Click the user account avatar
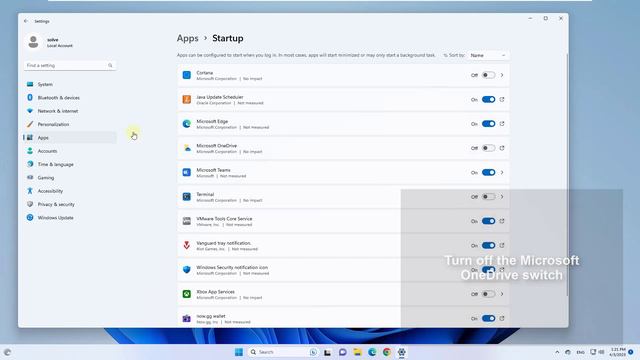The width and height of the screenshot is (640, 360). click(x=33, y=42)
